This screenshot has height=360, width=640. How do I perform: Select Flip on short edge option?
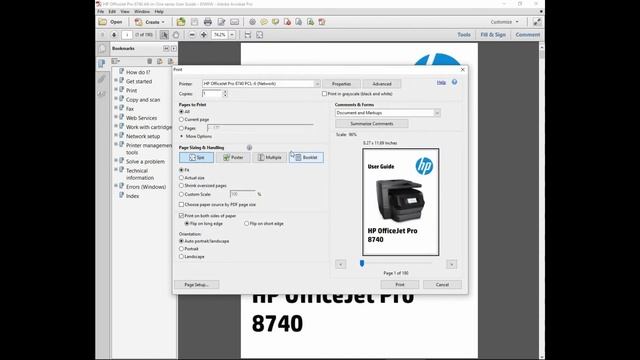(x=247, y=224)
